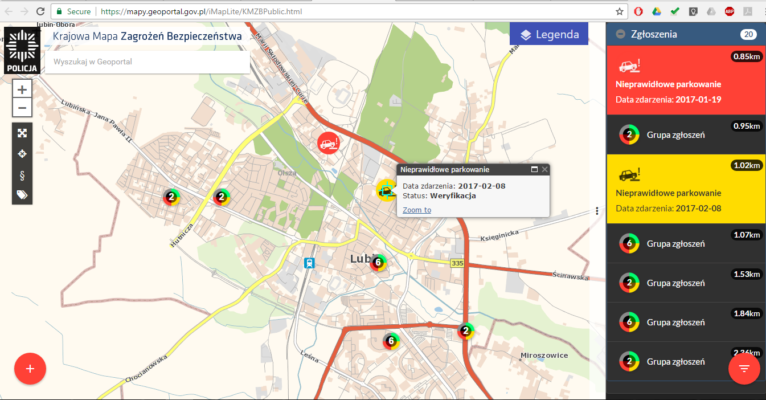Click the Policja logo
The image size is (766, 400).
point(22,50)
